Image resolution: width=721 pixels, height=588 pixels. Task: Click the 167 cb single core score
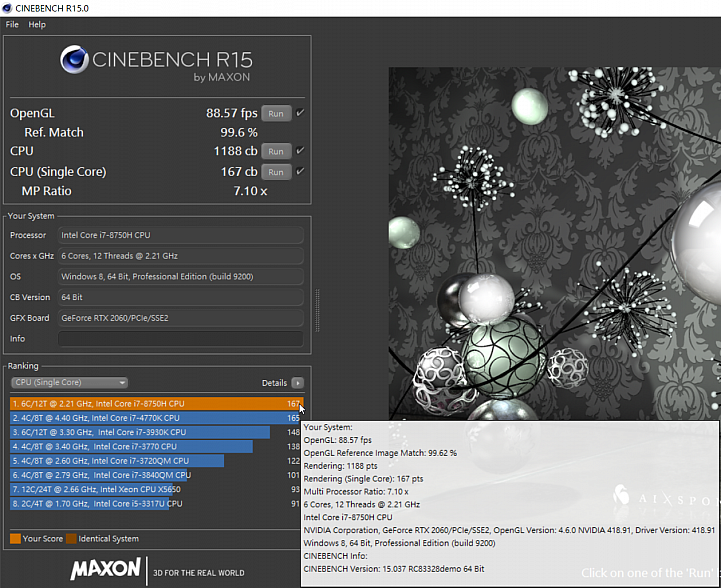coord(239,171)
